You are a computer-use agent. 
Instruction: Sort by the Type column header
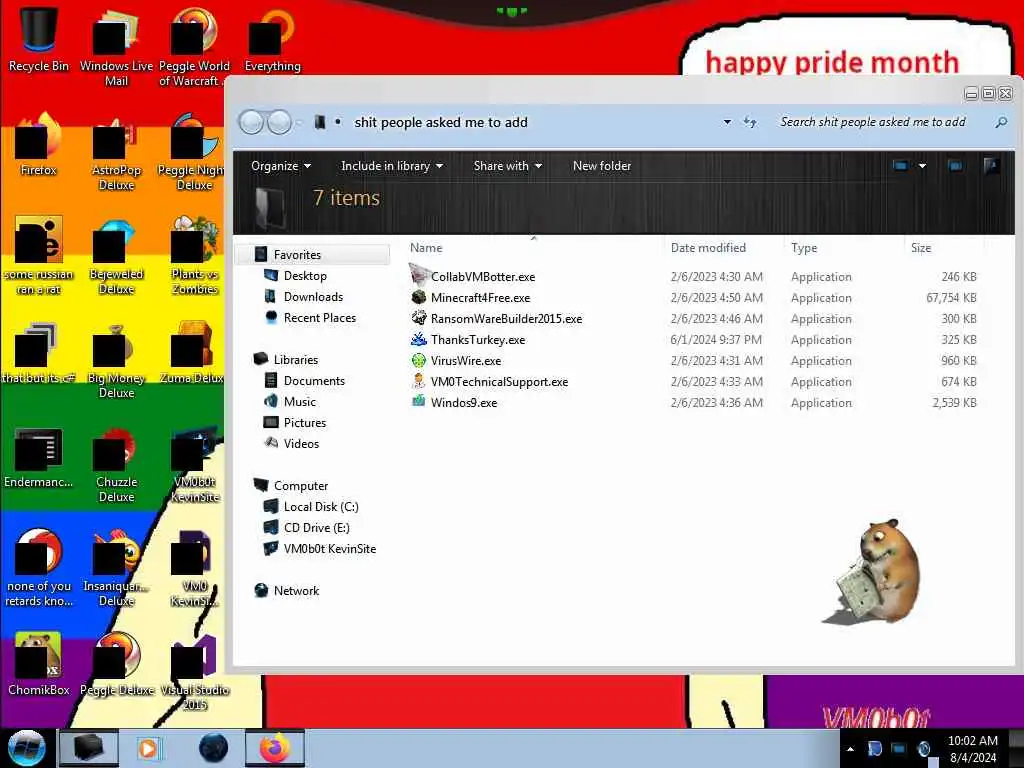(804, 248)
